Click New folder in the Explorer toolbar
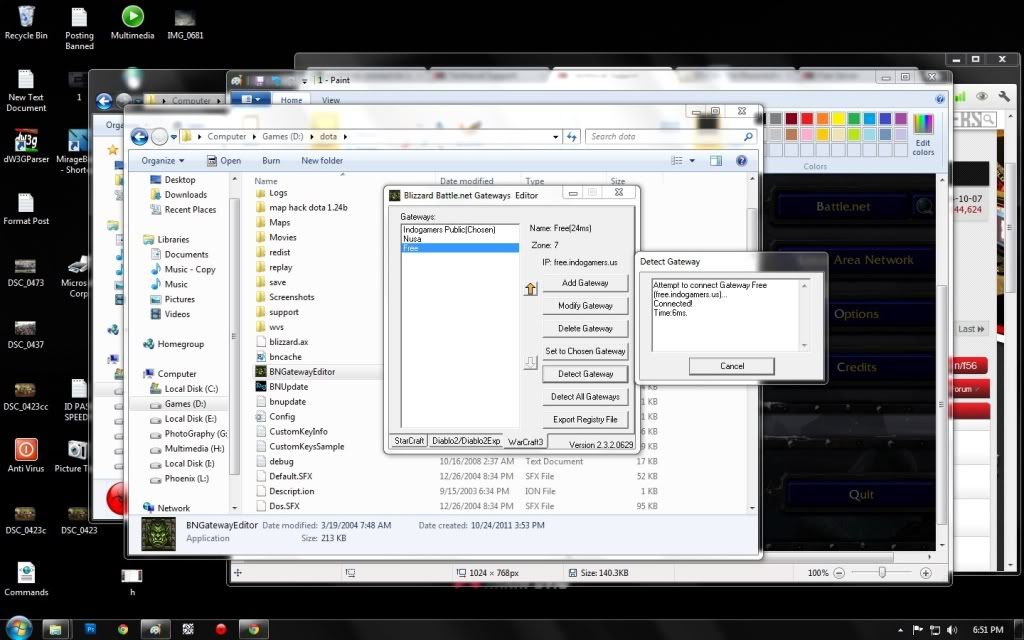Viewport: 1024px width, 640px height. (322, 161)
